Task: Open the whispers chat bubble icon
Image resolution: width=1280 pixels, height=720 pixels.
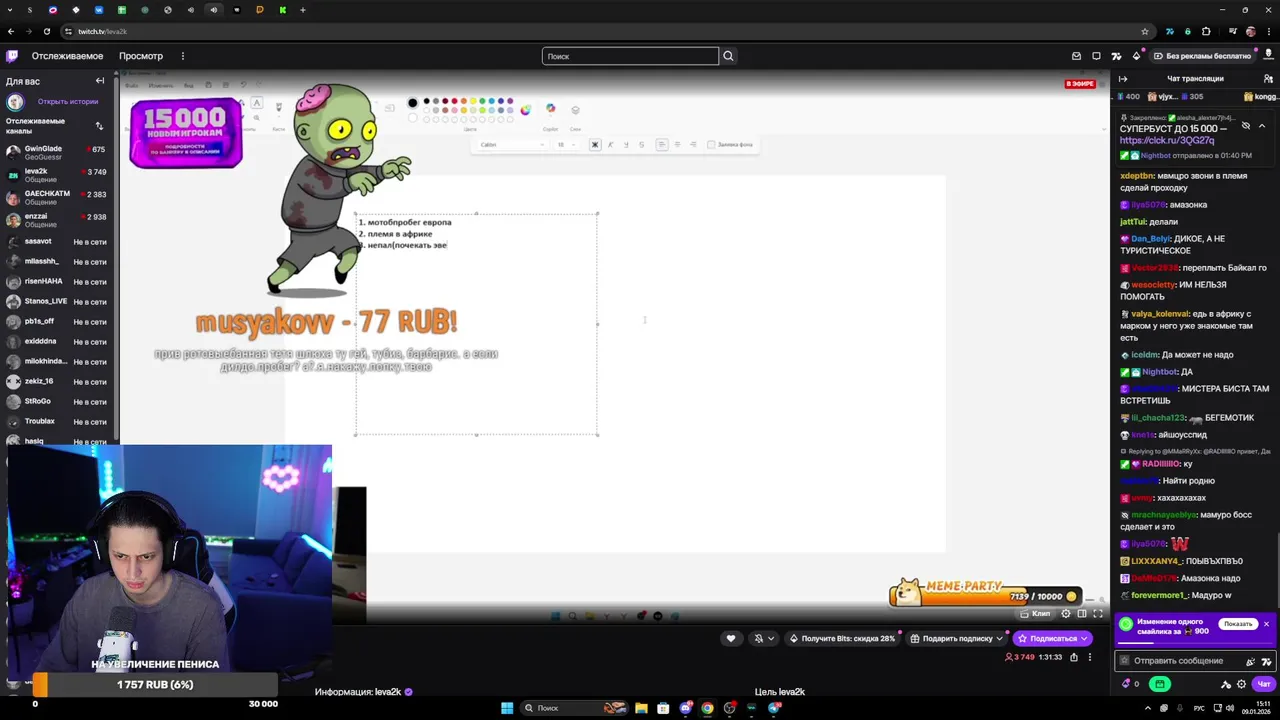Action: point(1096,56)
